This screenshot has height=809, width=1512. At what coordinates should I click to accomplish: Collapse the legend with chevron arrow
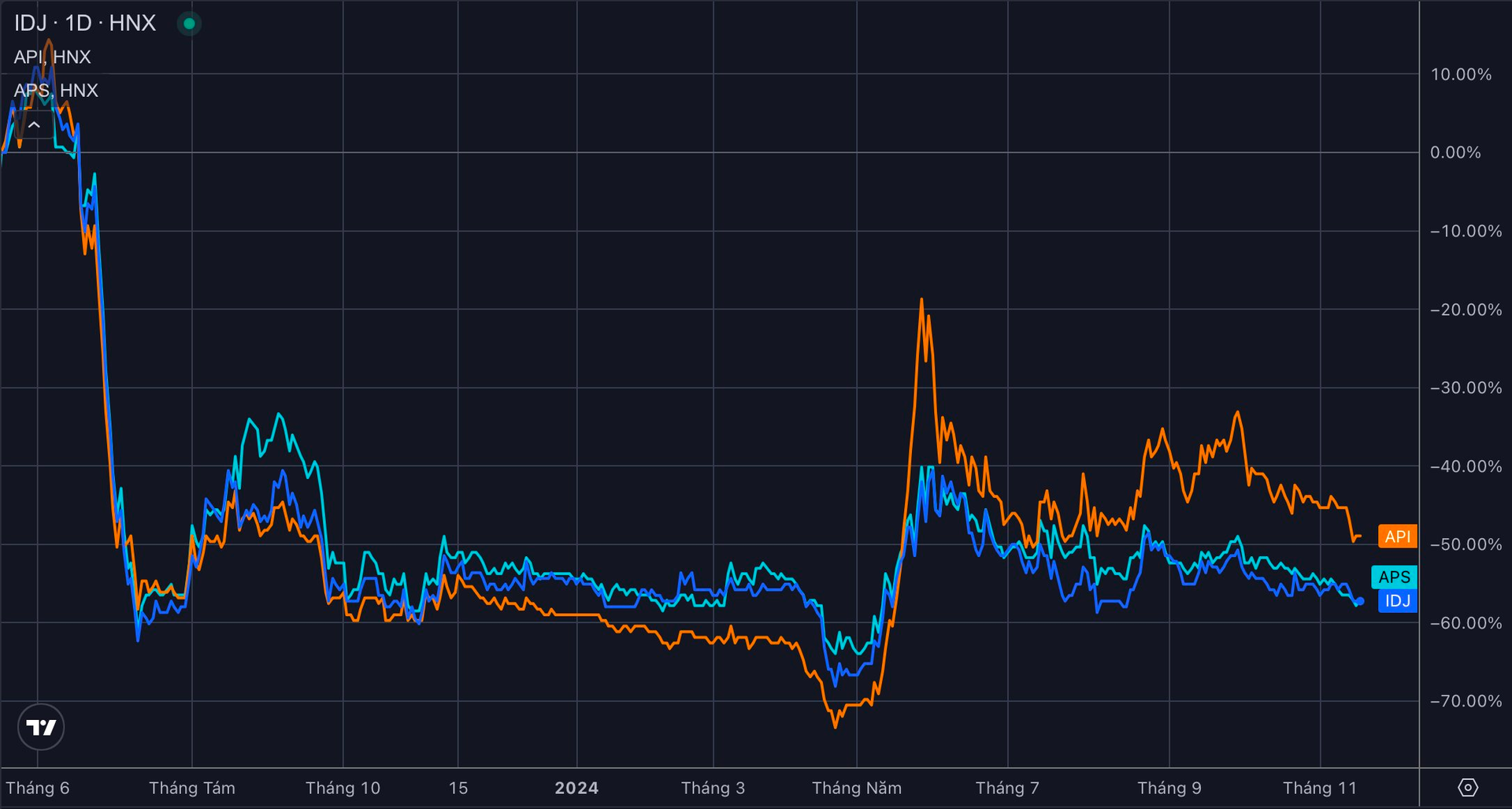[34, 124]
